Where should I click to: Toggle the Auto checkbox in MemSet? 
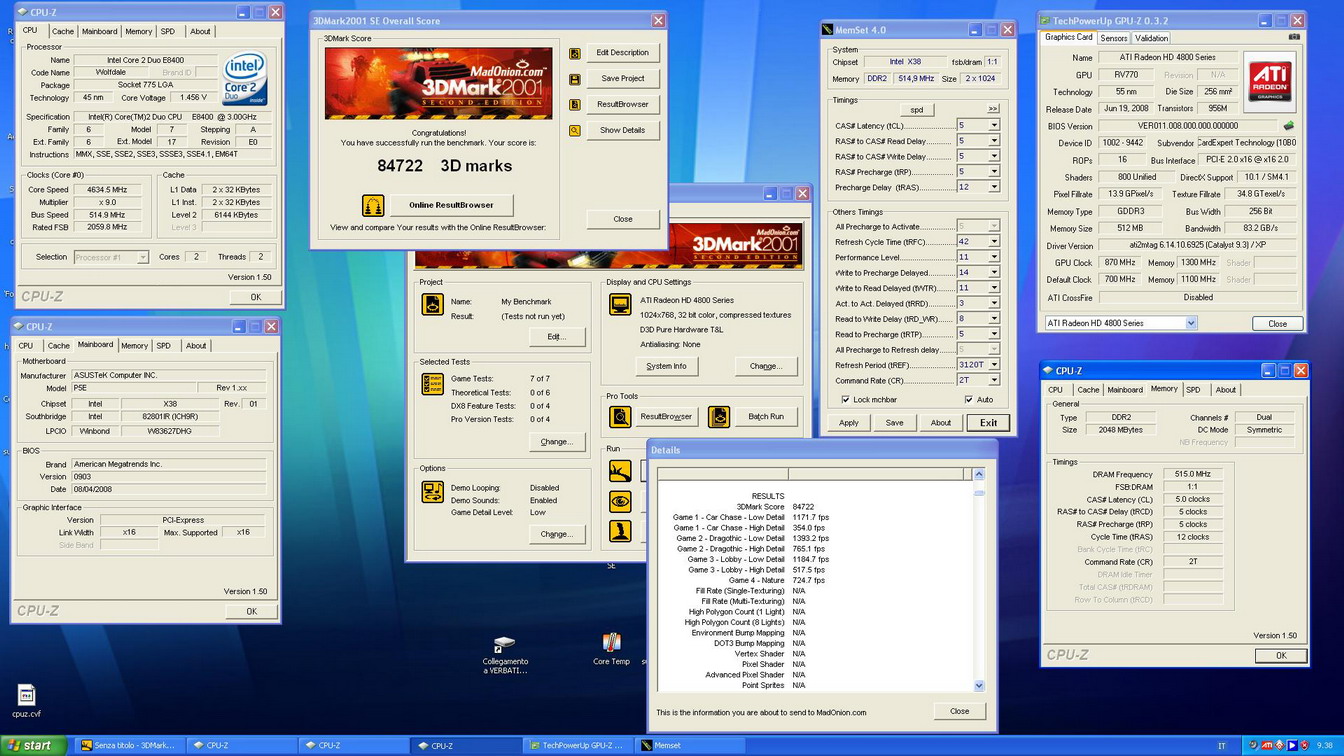(x=968, y=400)
